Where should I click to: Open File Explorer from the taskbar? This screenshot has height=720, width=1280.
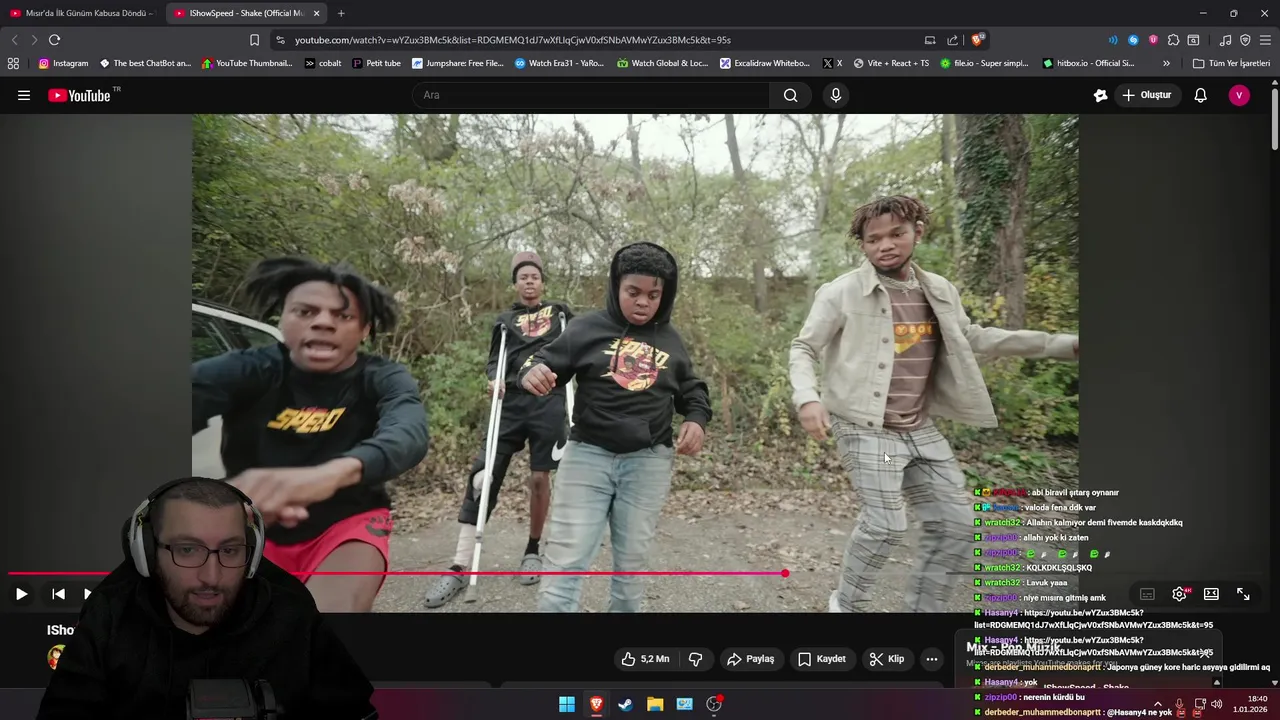tap(655, 704)
